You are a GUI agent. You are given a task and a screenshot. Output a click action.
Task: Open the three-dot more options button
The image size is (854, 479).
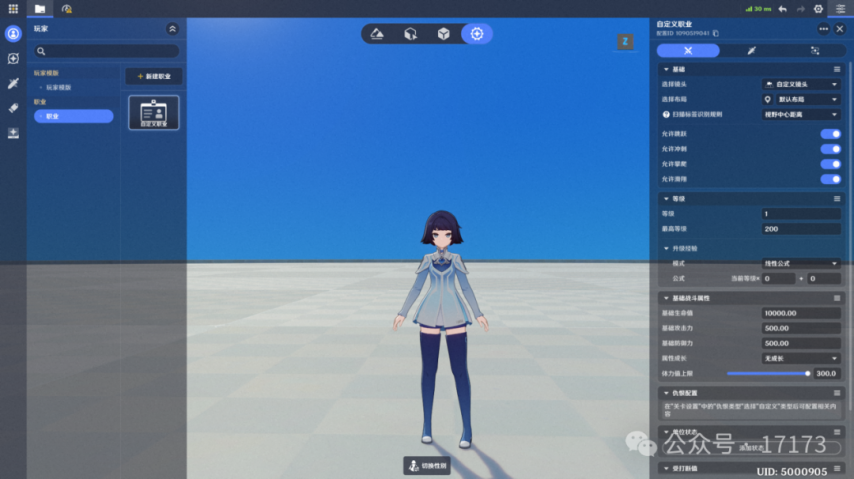tap(823, 29)
